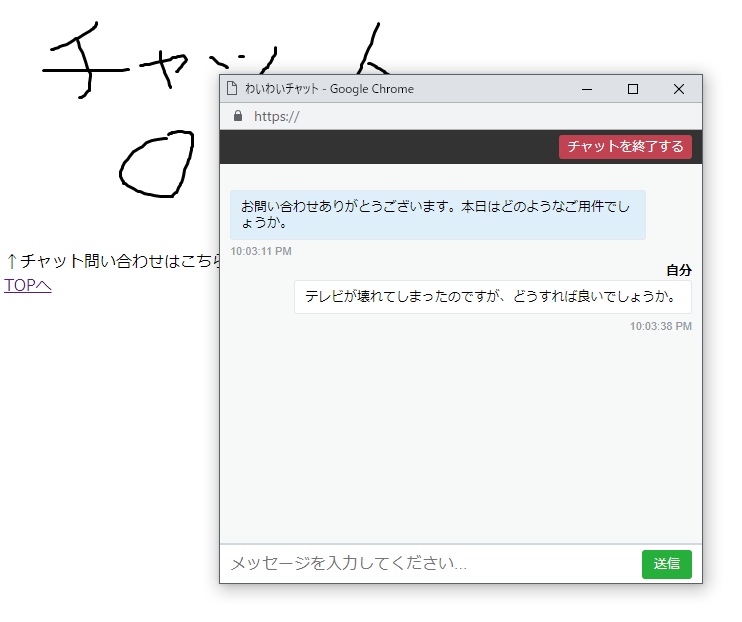Viewport: 742px width, 622px height.
Task: Click the timestamp 10:03:38 PM
Action: pyautogui.click(x=661, y=326)
